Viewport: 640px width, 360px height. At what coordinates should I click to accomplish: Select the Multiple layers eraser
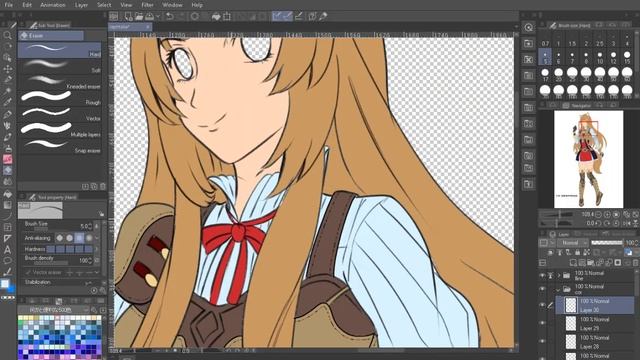[60, 130]
